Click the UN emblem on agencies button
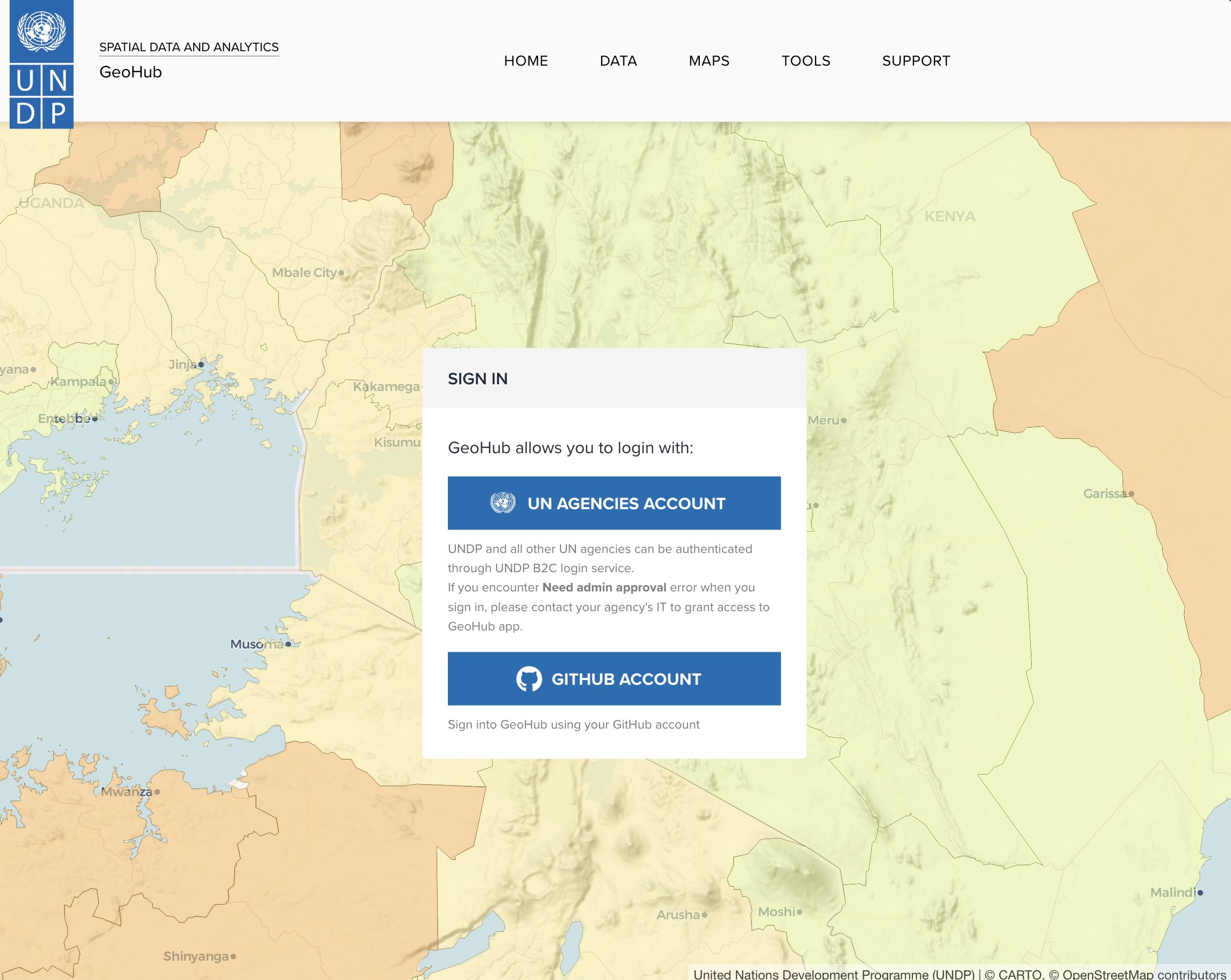This screenshot has width=1231, height=980. [x=502, y=503]
